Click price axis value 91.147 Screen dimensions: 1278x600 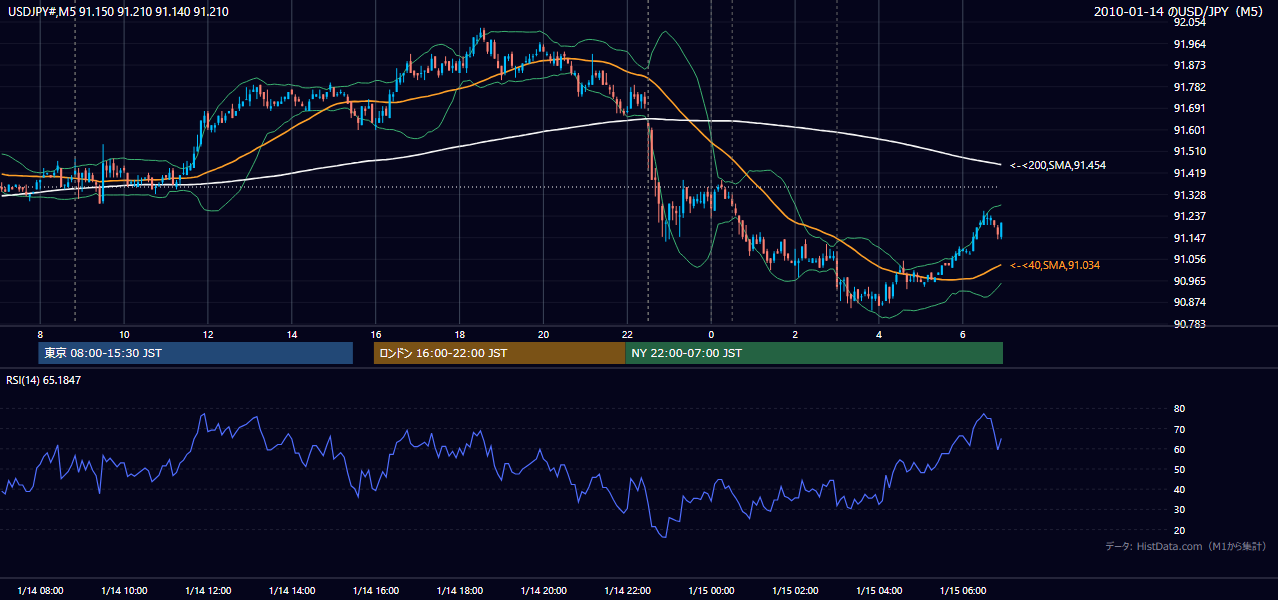(1189, 238)
